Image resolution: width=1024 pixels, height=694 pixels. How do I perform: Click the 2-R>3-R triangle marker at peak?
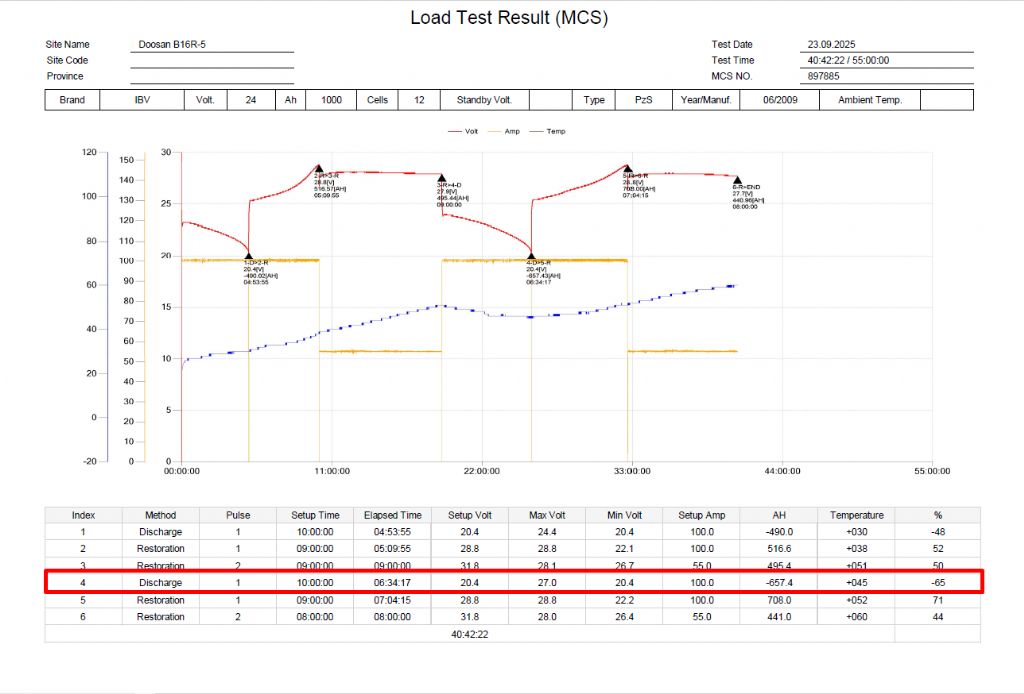pyautogui.click(x=318, y=169)
